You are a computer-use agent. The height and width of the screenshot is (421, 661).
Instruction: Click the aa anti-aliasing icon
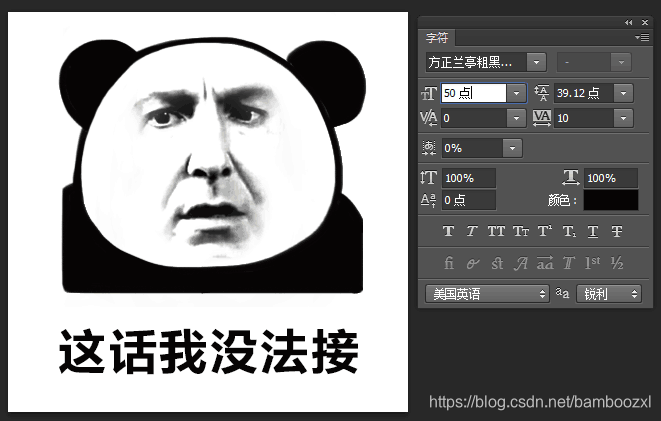click(x=562, y=292)
